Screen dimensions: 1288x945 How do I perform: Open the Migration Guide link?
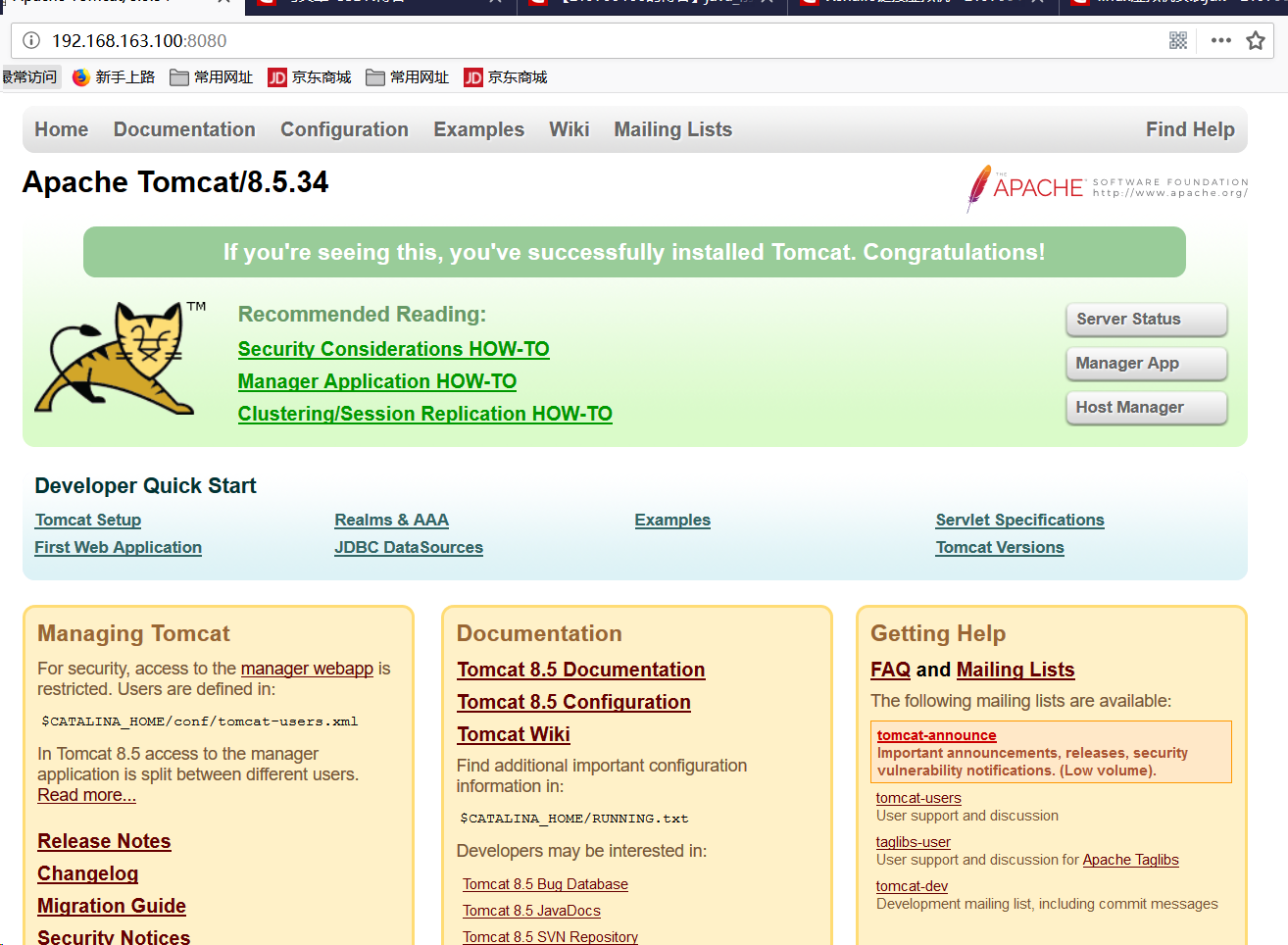point(112,906)
